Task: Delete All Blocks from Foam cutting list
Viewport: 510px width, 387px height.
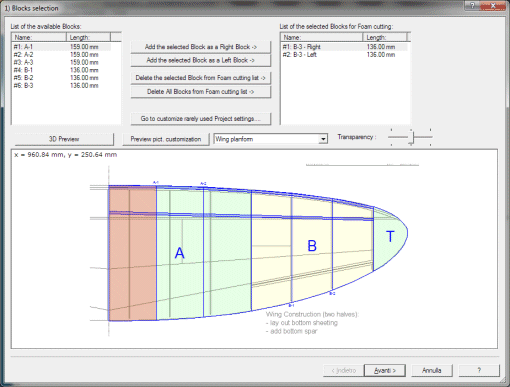Action: pyautogui.click(x=201, y=92)
